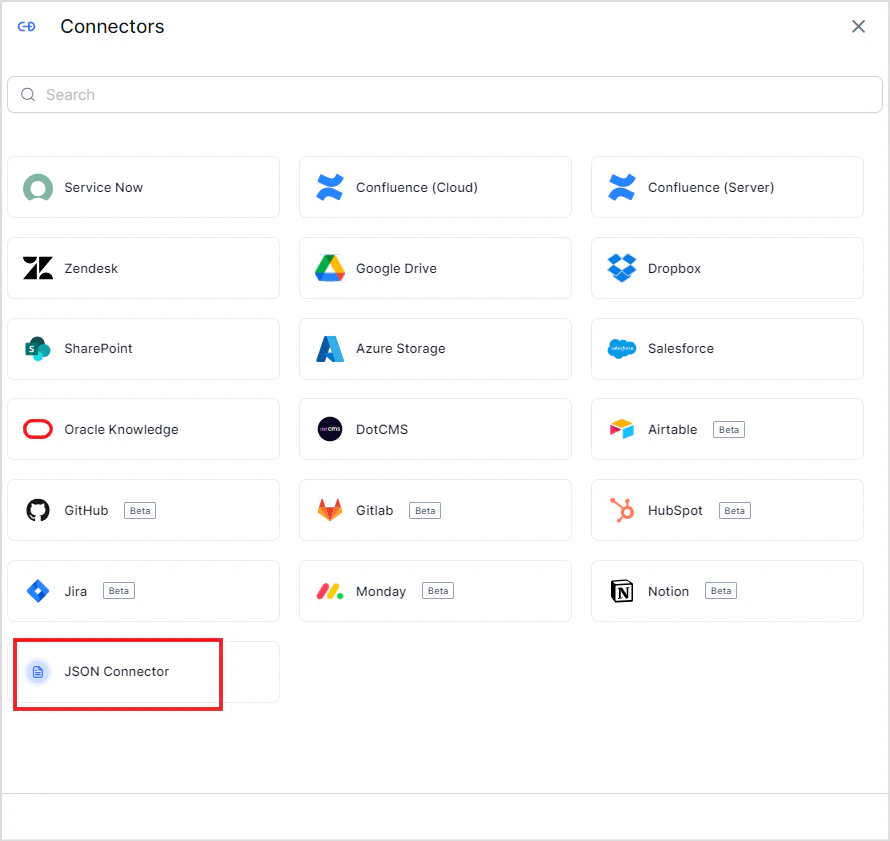Click the Beta badge next to HubSpot
This screenshot has width=890, height=841.
click(x=734, y=510)
